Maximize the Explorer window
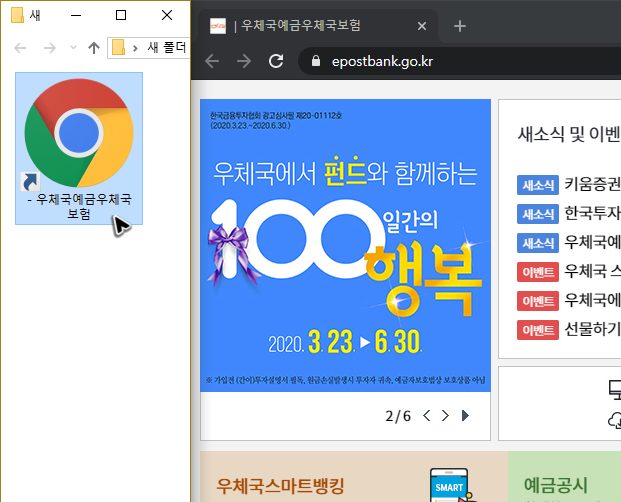 (x=121, y=15)
